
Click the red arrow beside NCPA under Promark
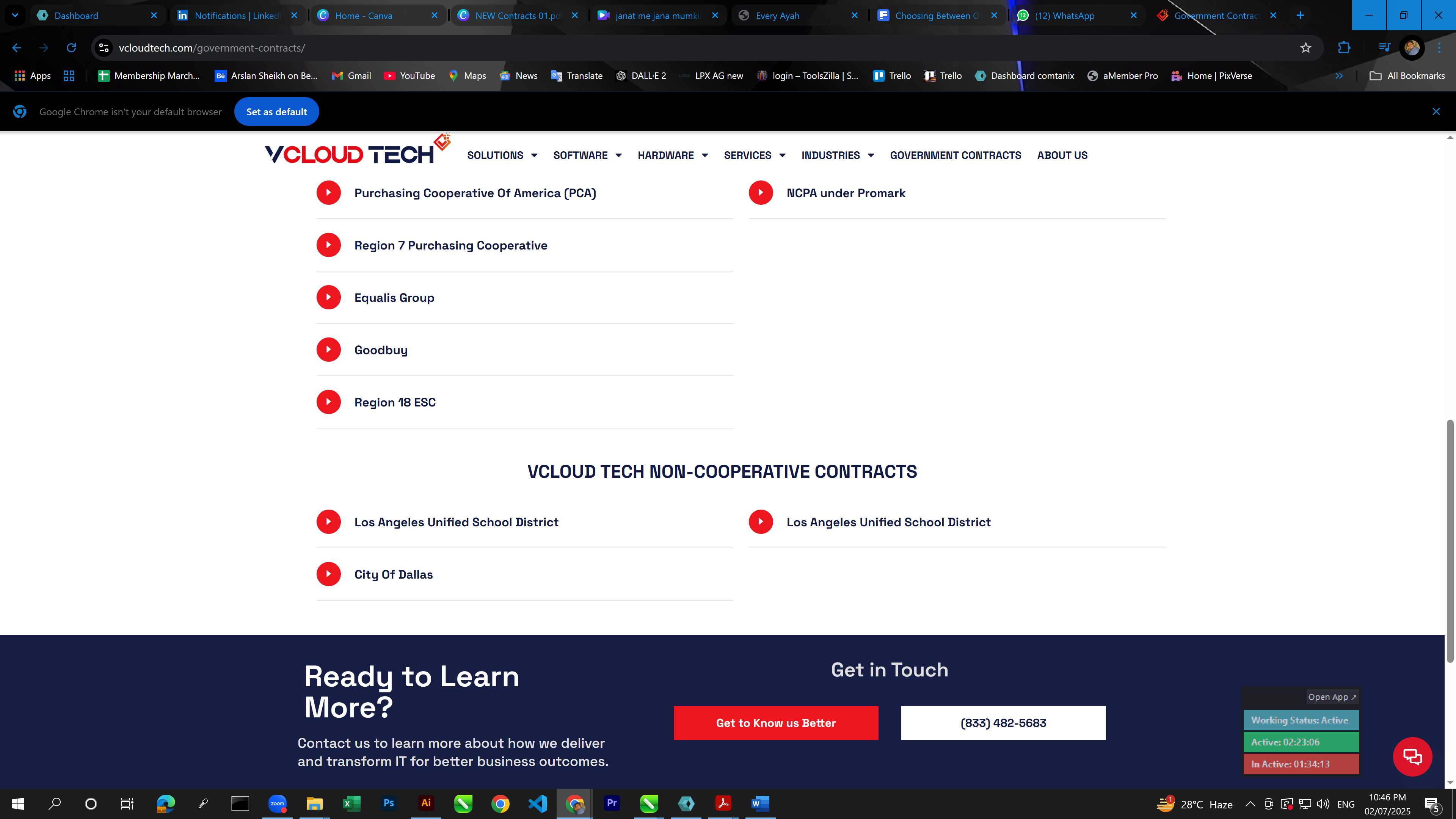click(x=761, y=193)
